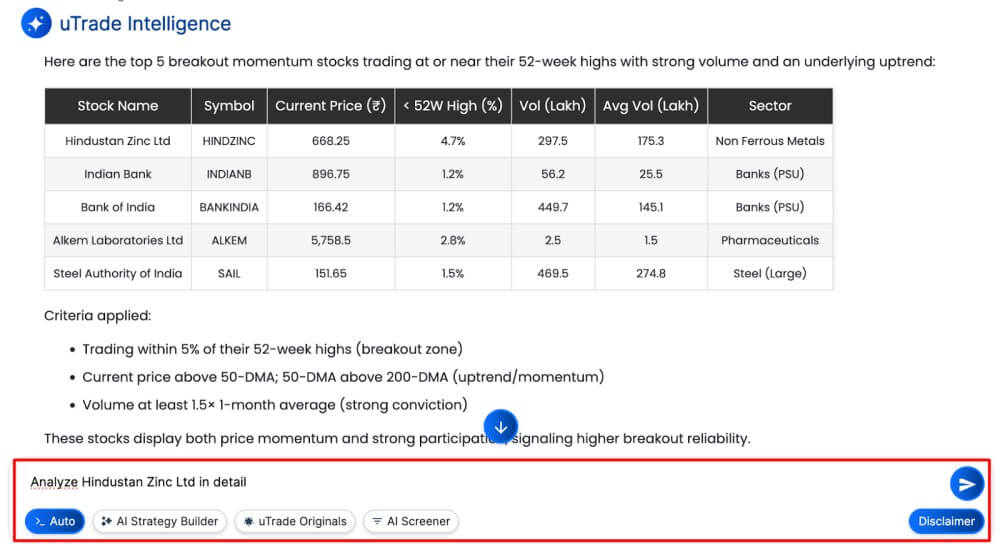Select the Hindustan Zinc Ltd cell
Viewport: 1000px width, 559px height.
click(x=118, y=141)
